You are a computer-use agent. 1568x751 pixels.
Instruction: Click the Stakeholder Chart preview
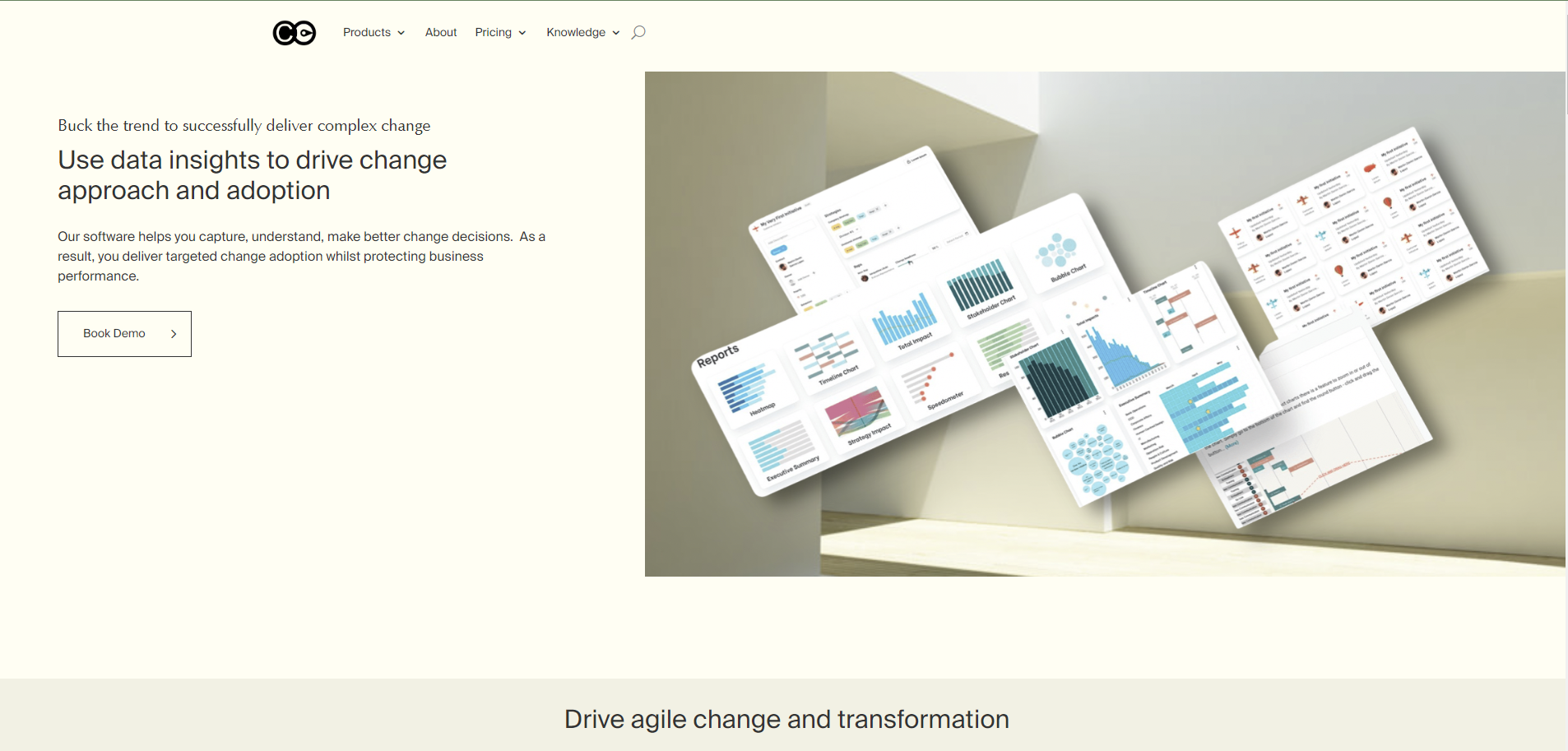point(981,288)
